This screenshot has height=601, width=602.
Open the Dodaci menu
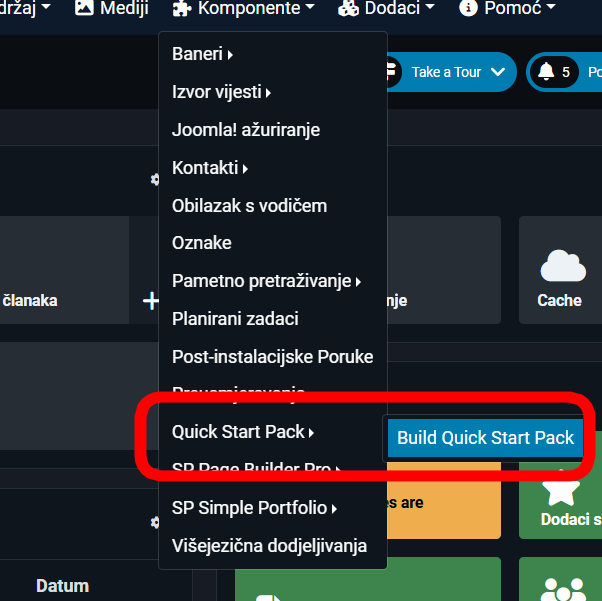click(x=386, y=8)
